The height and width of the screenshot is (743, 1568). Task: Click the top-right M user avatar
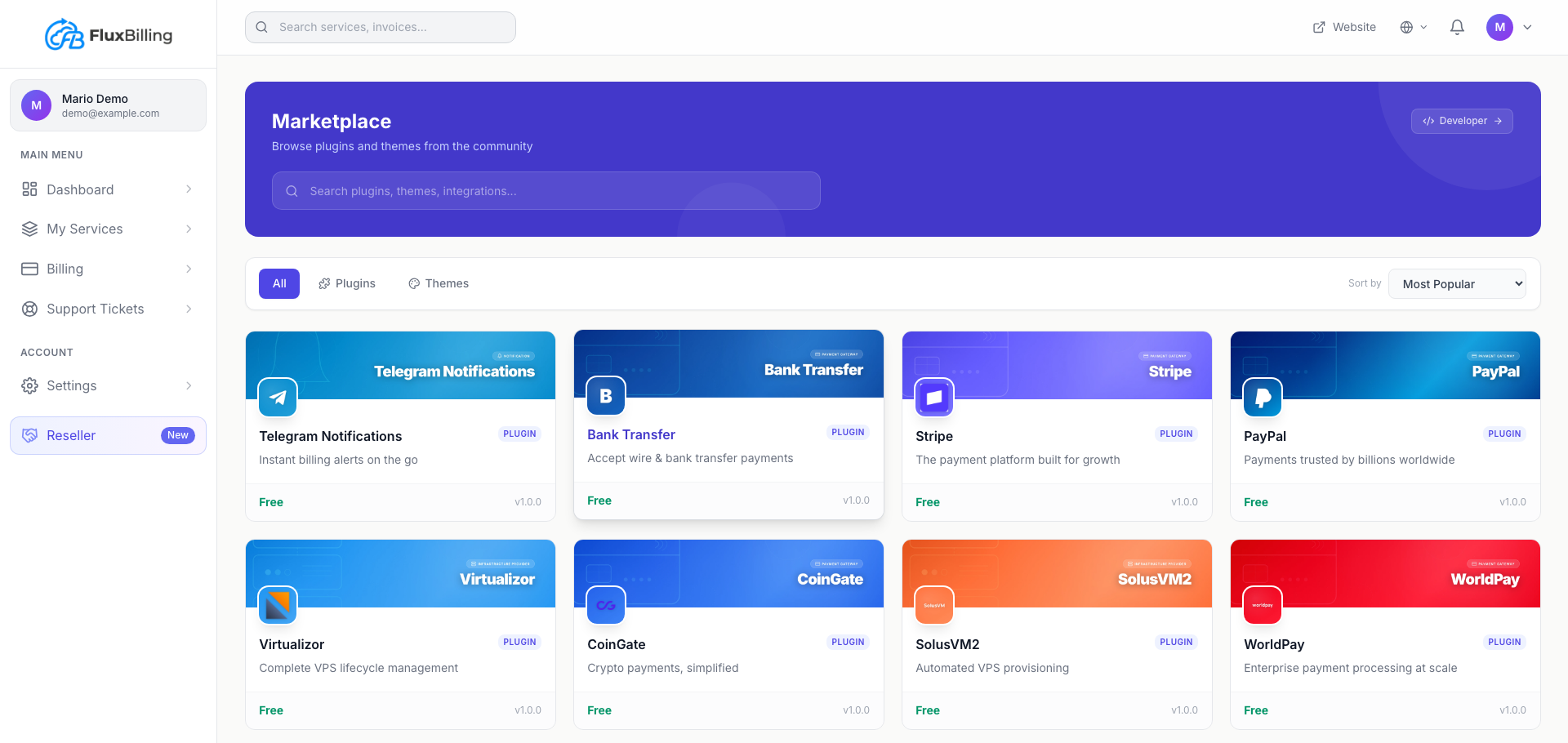(x=1499, y=27)
